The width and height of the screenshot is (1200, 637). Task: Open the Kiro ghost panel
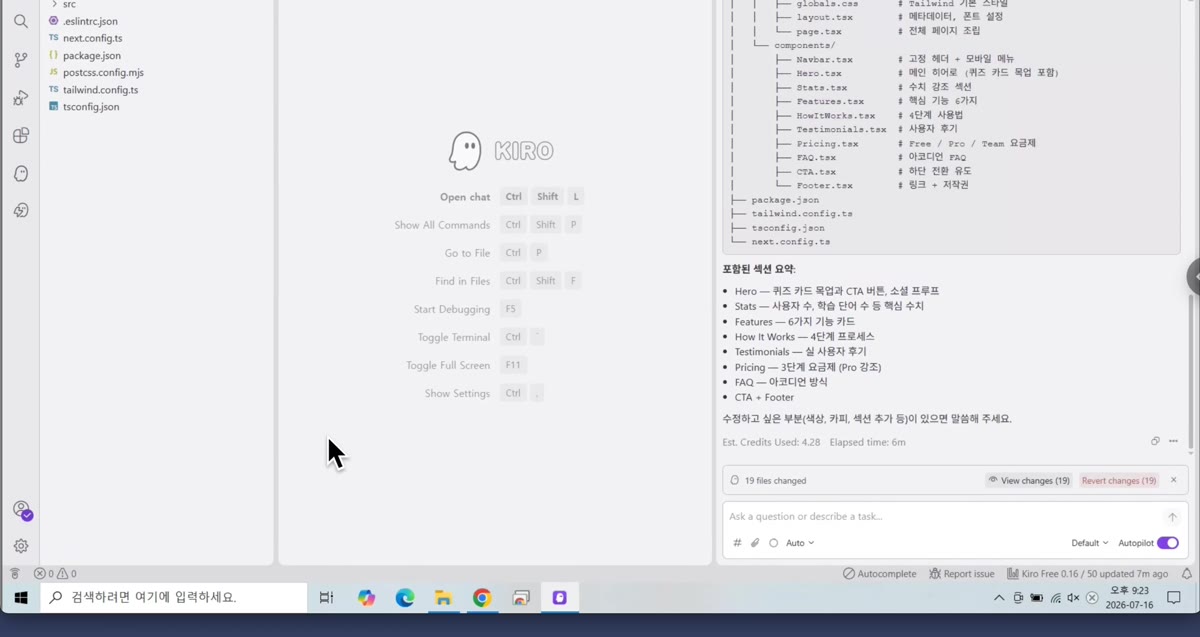(x=21, y=174)
